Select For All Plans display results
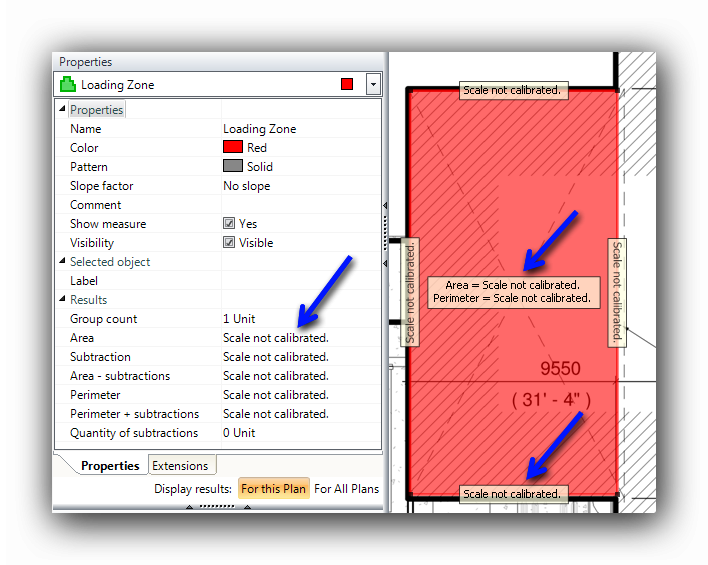708x565 pixels. click(x=346, y=489)
